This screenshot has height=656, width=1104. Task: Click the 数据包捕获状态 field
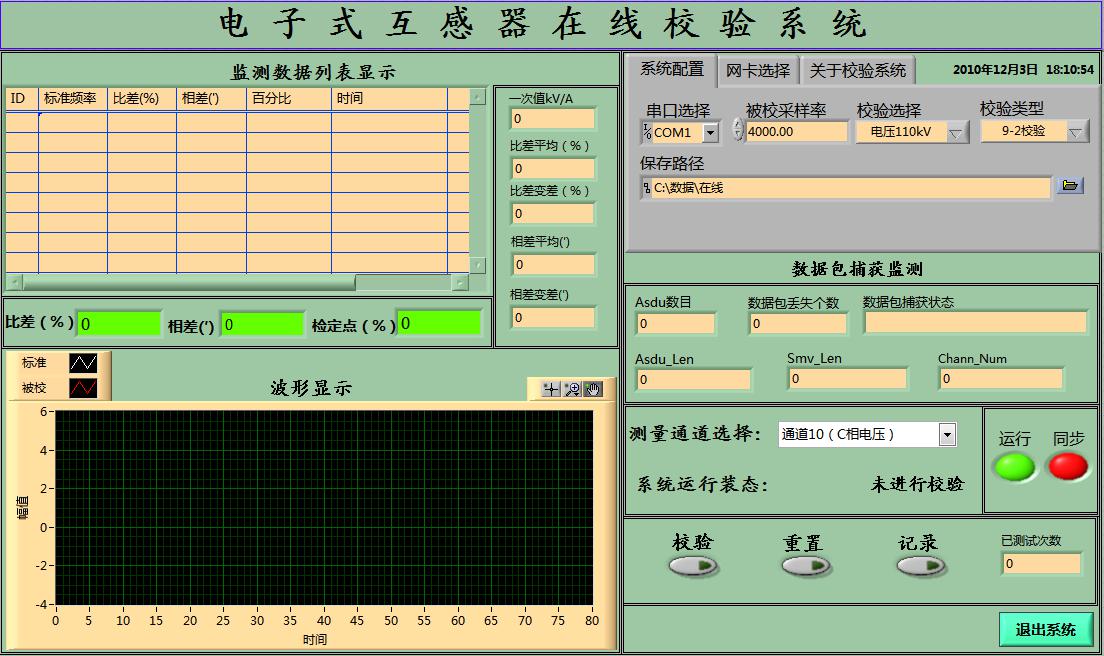pos(975,322)
